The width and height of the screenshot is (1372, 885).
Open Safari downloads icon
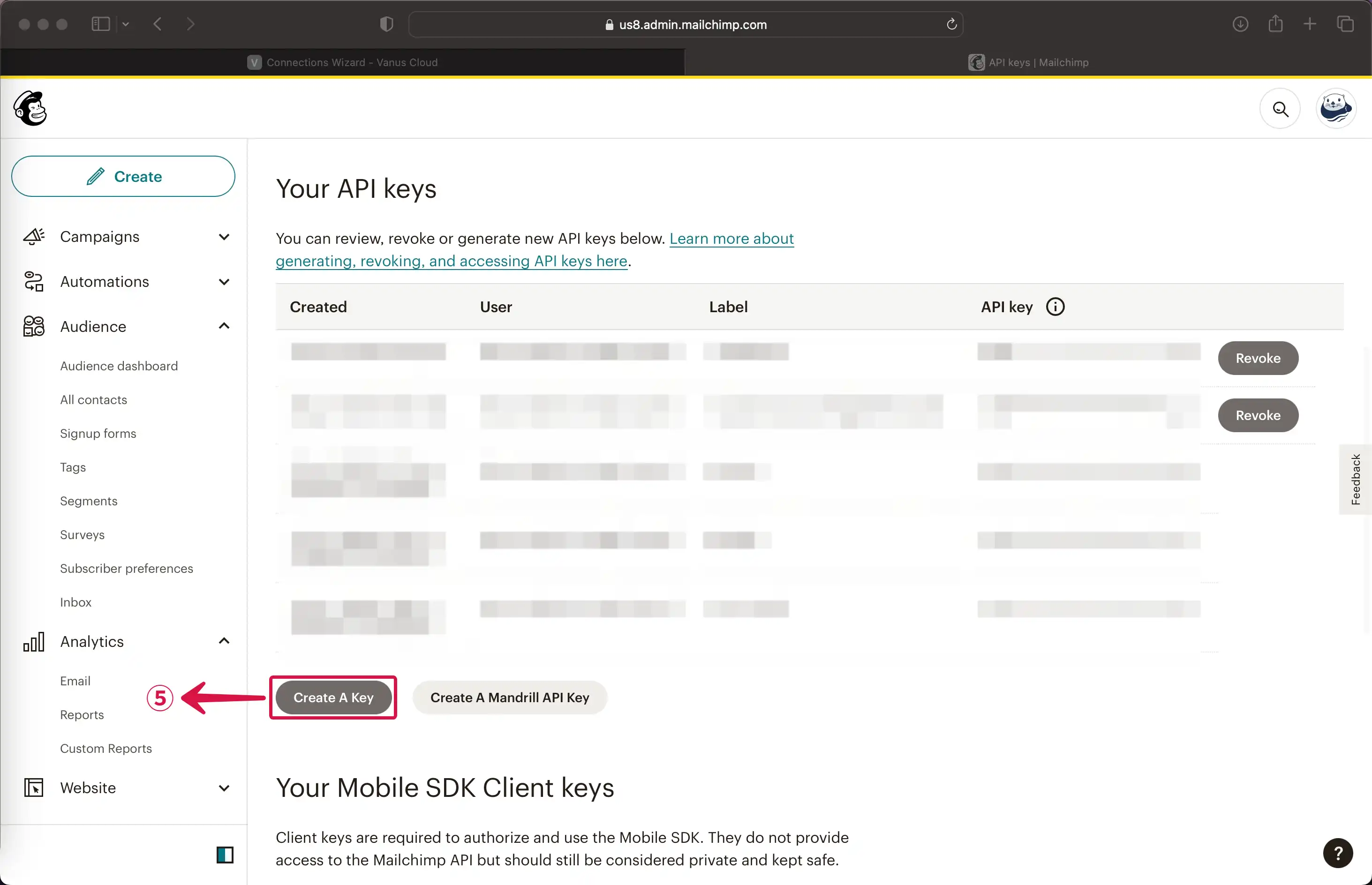(1240, 24)
